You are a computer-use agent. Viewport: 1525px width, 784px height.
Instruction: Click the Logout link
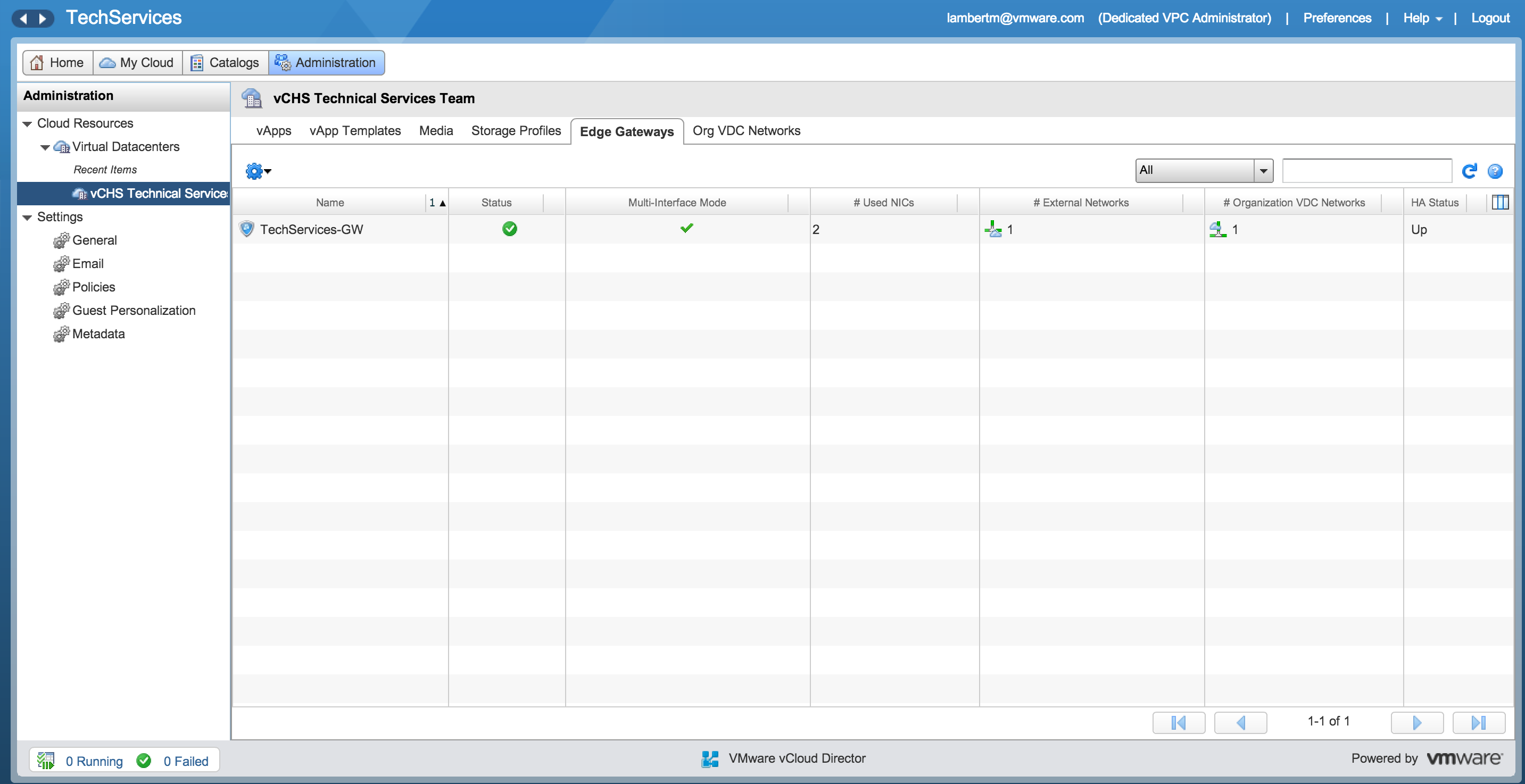tap(1489, 18)
